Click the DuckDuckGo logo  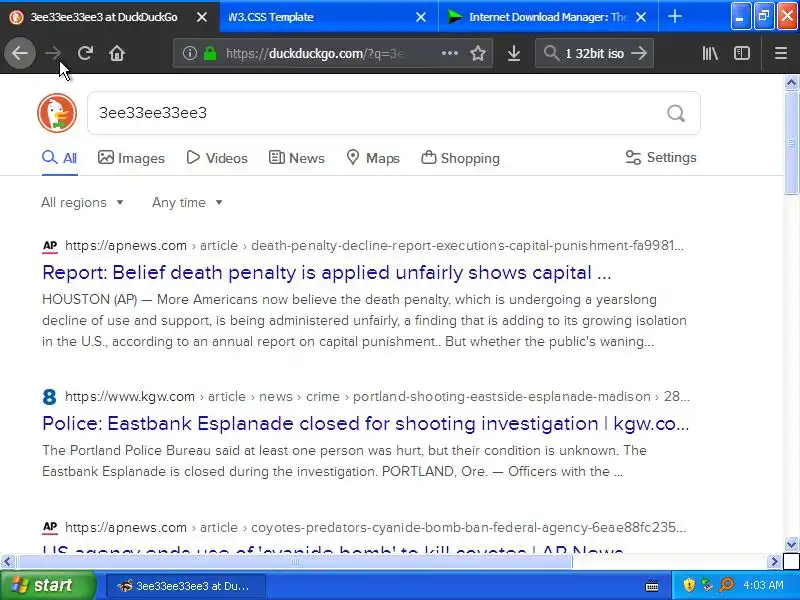(x=57, y=113)
